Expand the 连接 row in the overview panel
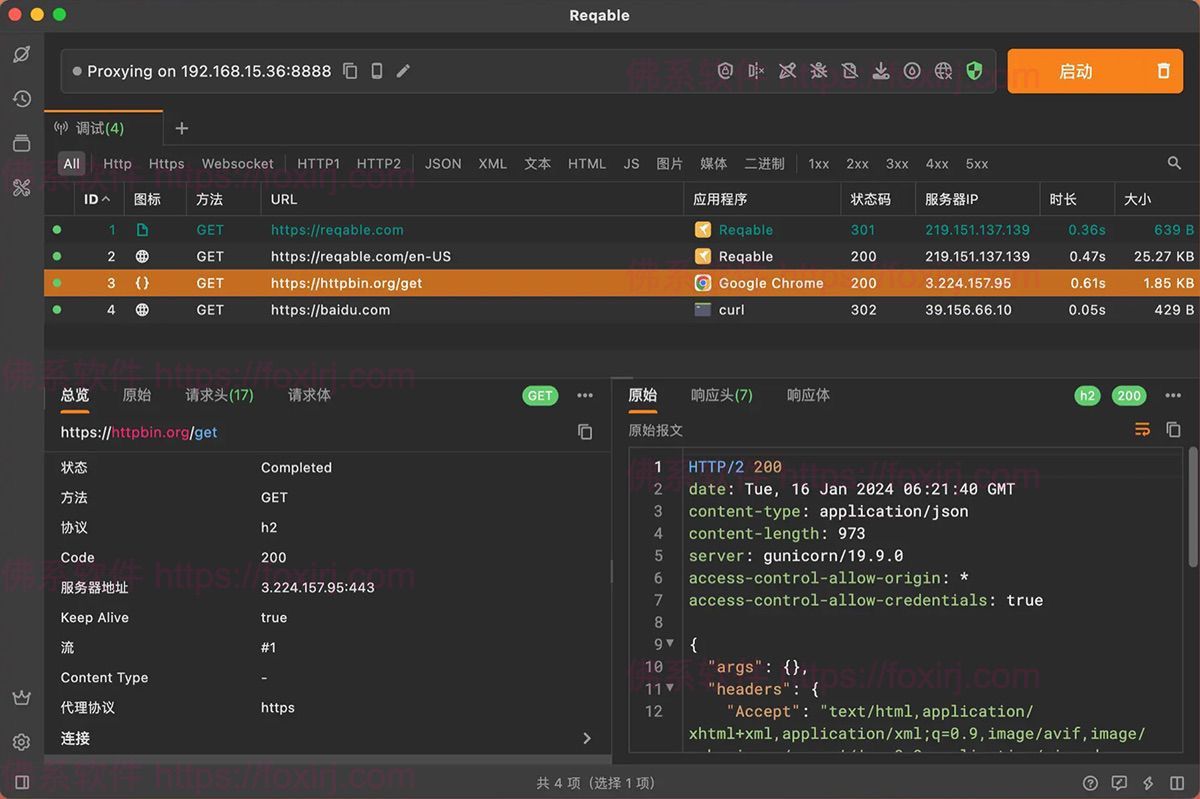 589,738
